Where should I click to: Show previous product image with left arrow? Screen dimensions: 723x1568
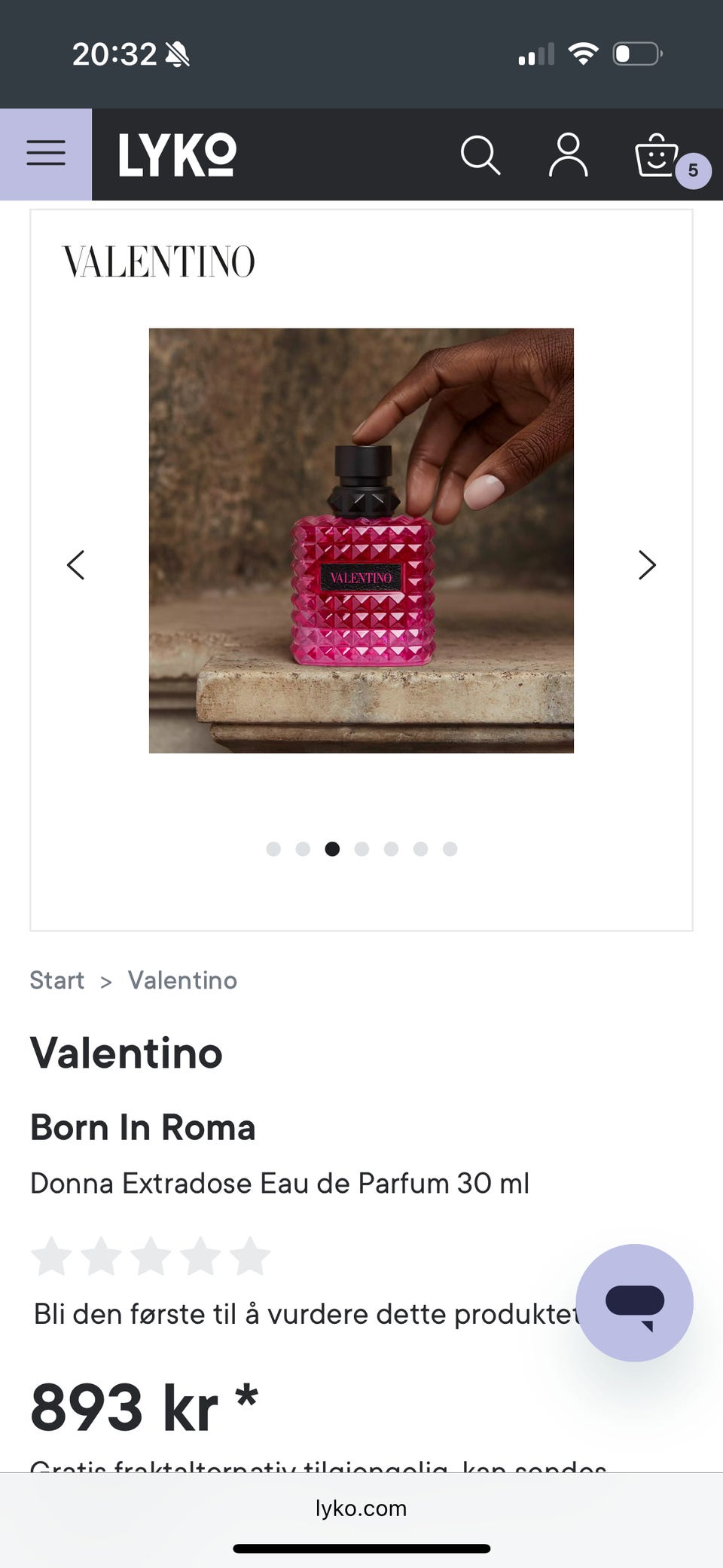tap(76, 564)
